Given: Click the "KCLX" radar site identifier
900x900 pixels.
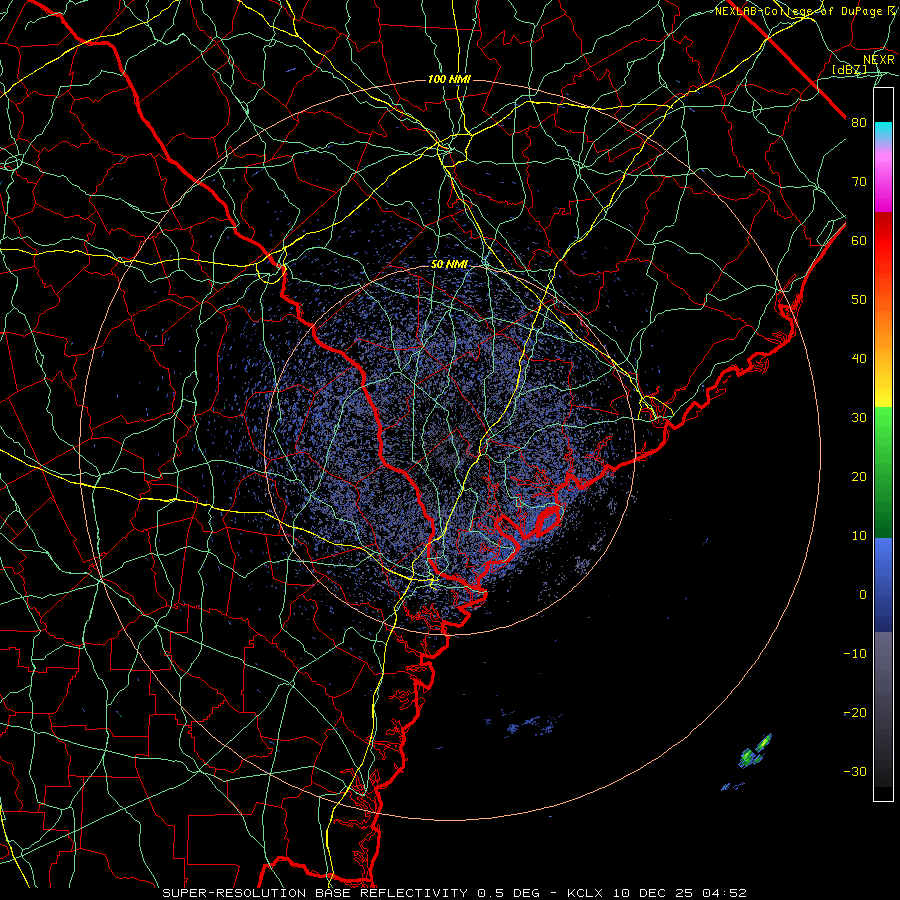Looking at the screenshot, I should pos(585,893).
